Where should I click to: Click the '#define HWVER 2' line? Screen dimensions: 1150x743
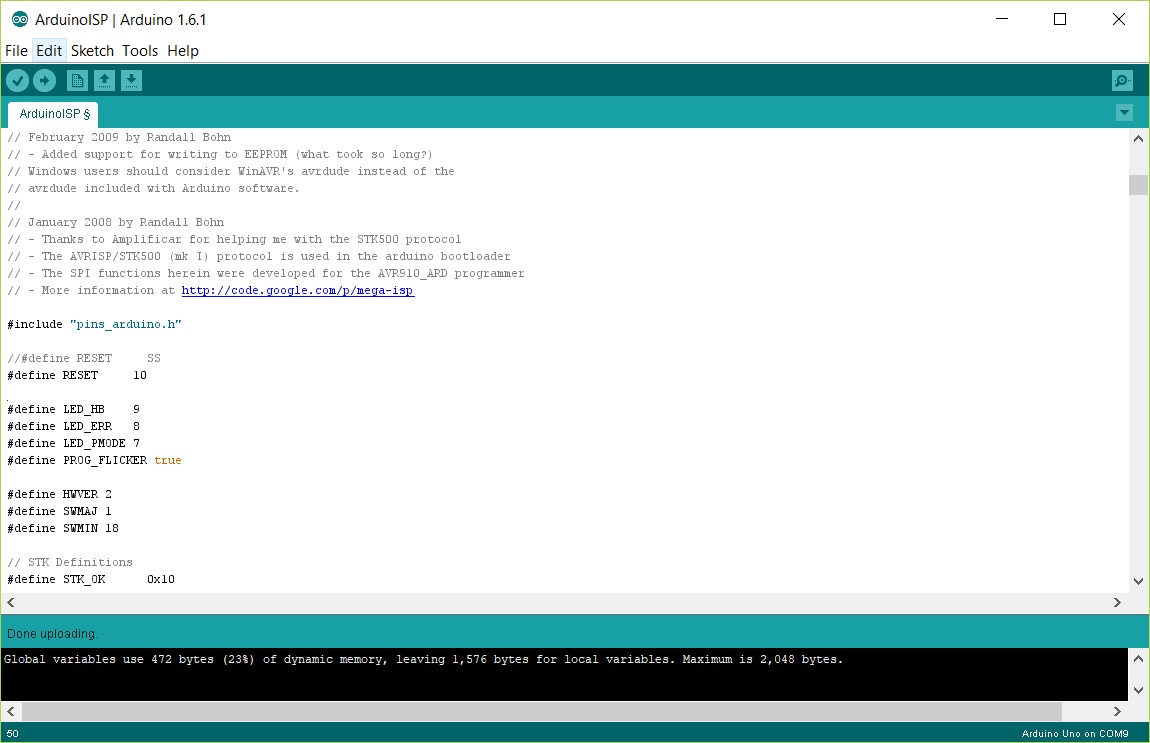(59, 494)
